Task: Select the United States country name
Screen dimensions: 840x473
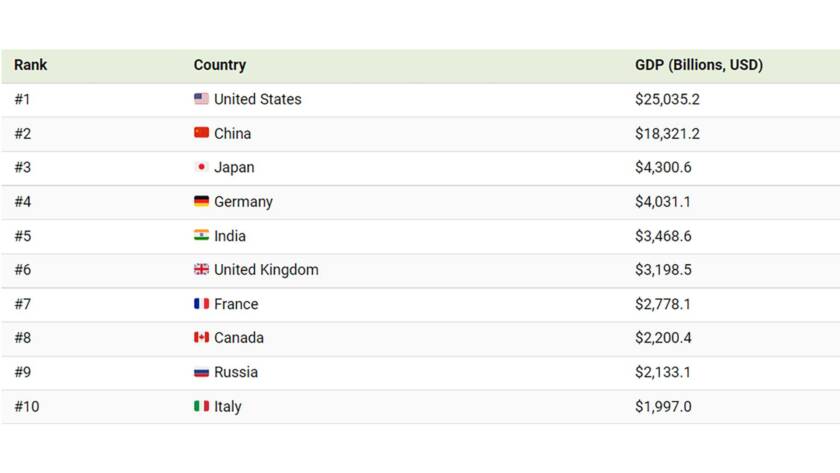Action: [258, 99]
